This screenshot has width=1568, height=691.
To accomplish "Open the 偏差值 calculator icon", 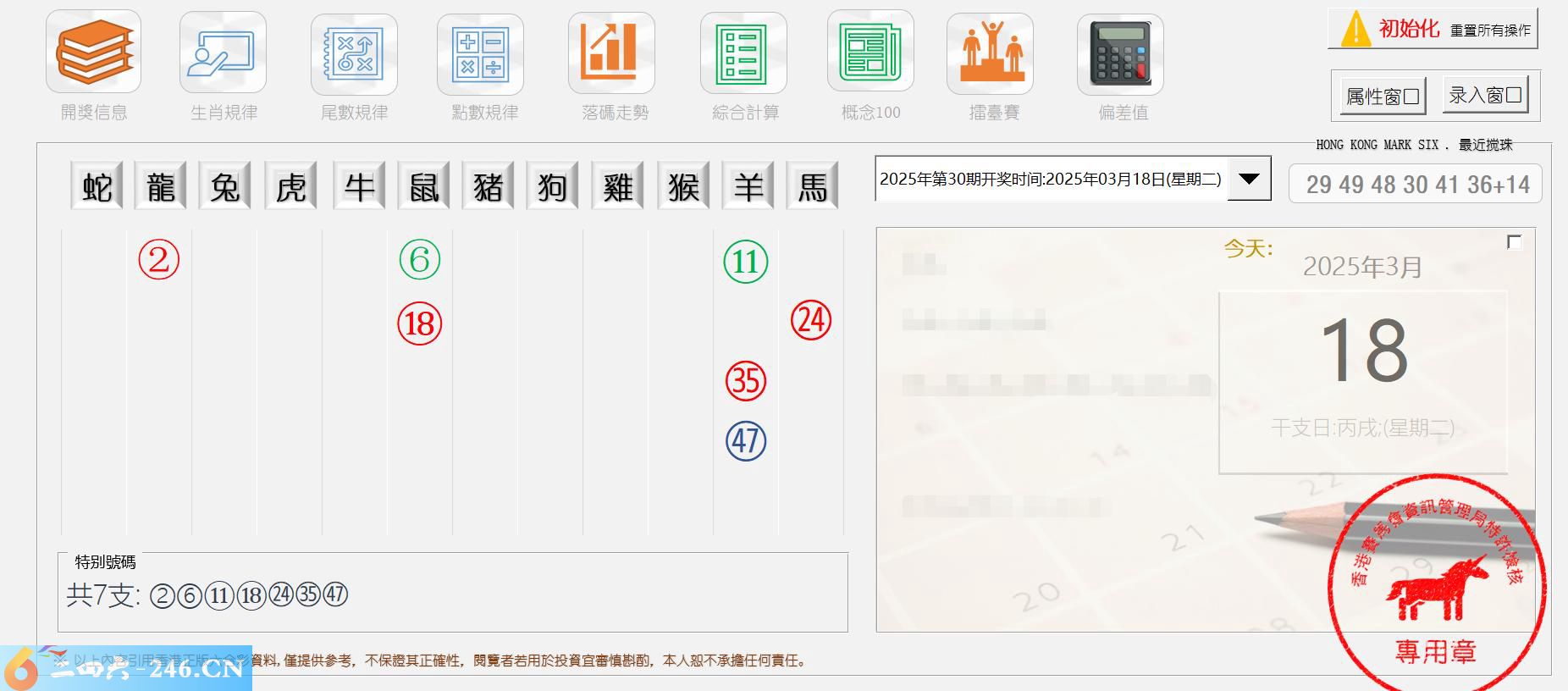I will 1120,54.
